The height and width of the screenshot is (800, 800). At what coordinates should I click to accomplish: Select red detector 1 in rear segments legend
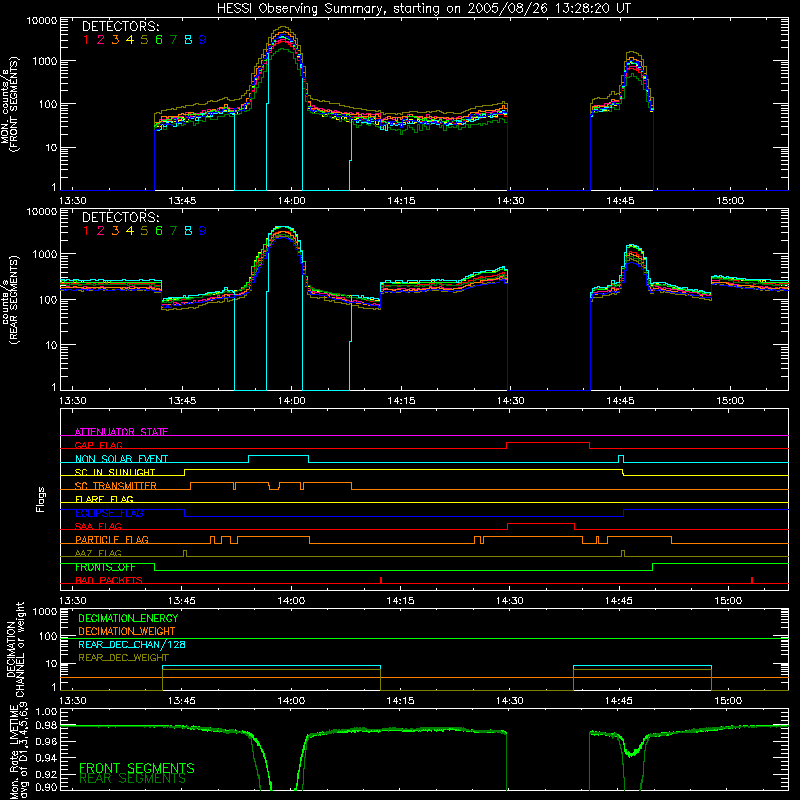point(86,231)
